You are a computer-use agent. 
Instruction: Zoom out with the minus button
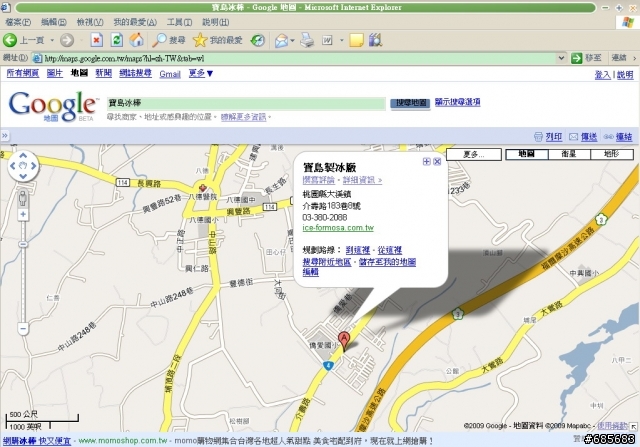23,328
